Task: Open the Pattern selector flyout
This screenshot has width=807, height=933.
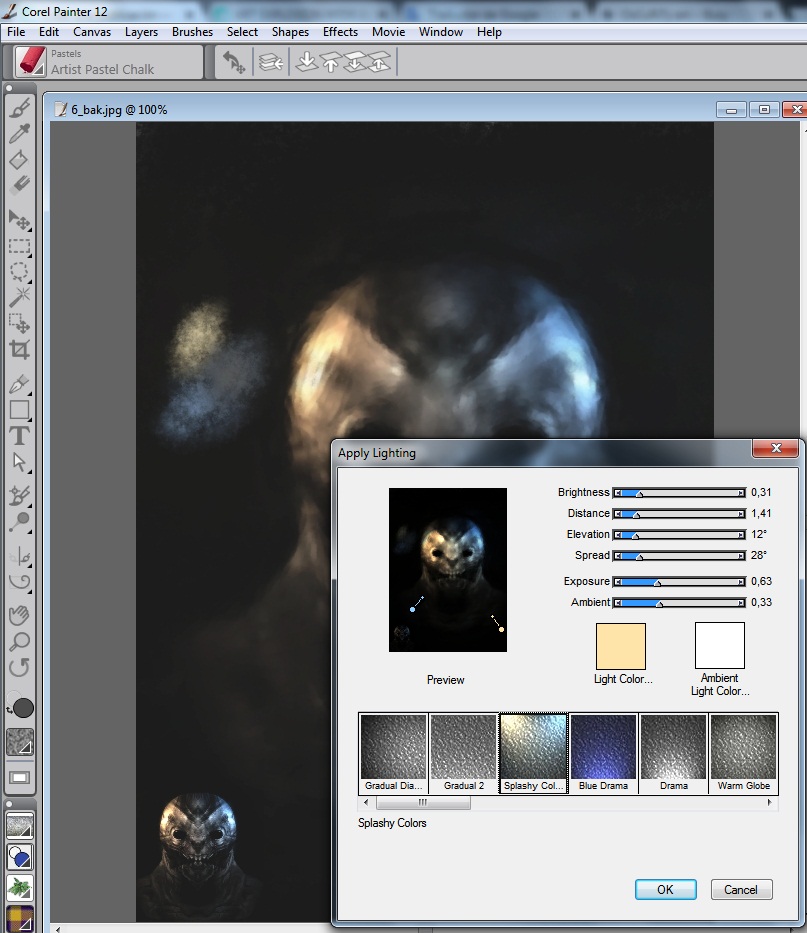Action: pyautogui.click(x=20, y=826)
